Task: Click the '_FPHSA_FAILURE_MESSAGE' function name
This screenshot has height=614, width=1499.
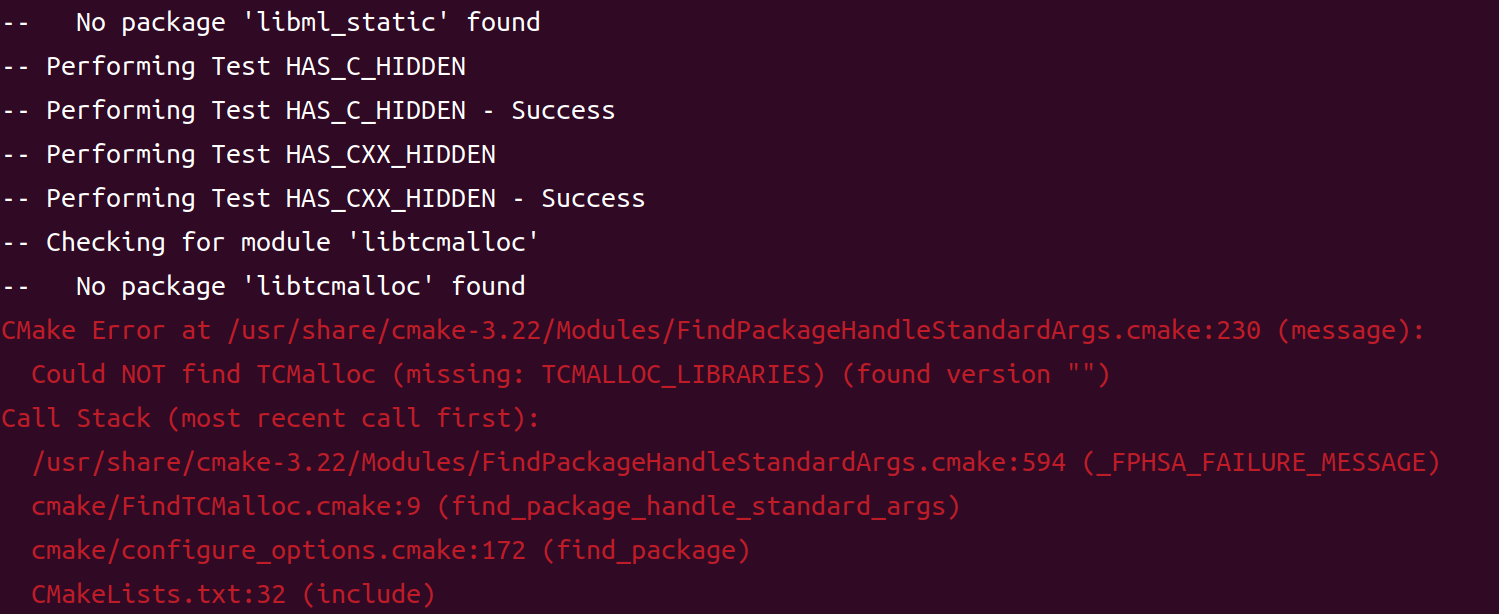Action: [x=1260, y=462]
